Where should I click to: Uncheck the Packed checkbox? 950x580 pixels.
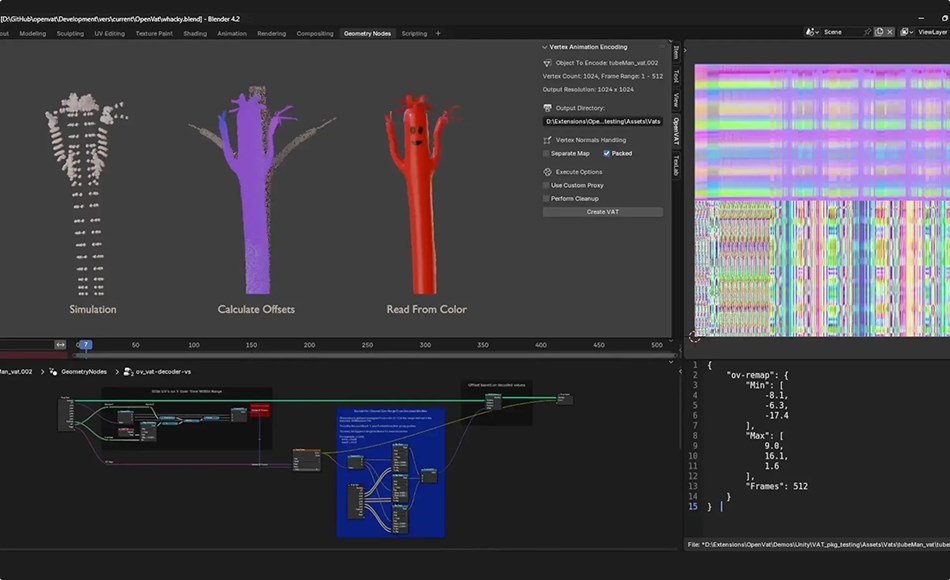(606, 152)
